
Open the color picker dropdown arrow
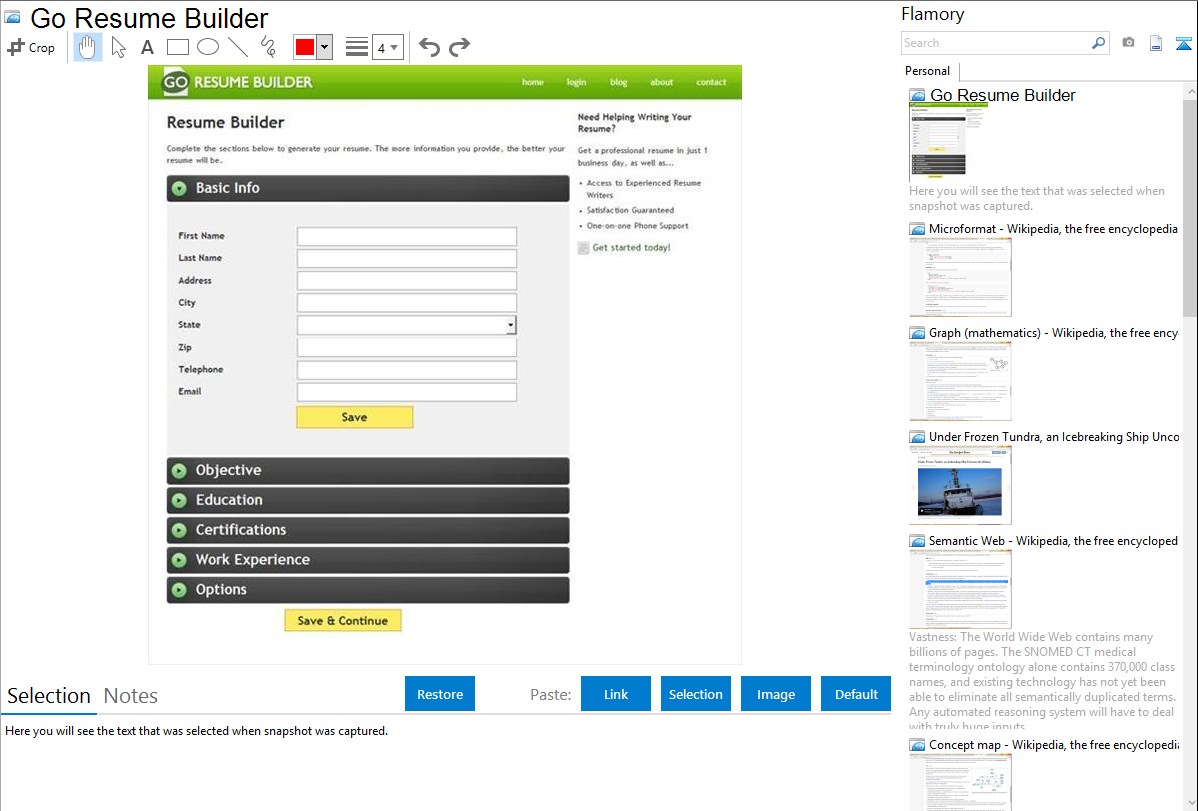[324, 47]
